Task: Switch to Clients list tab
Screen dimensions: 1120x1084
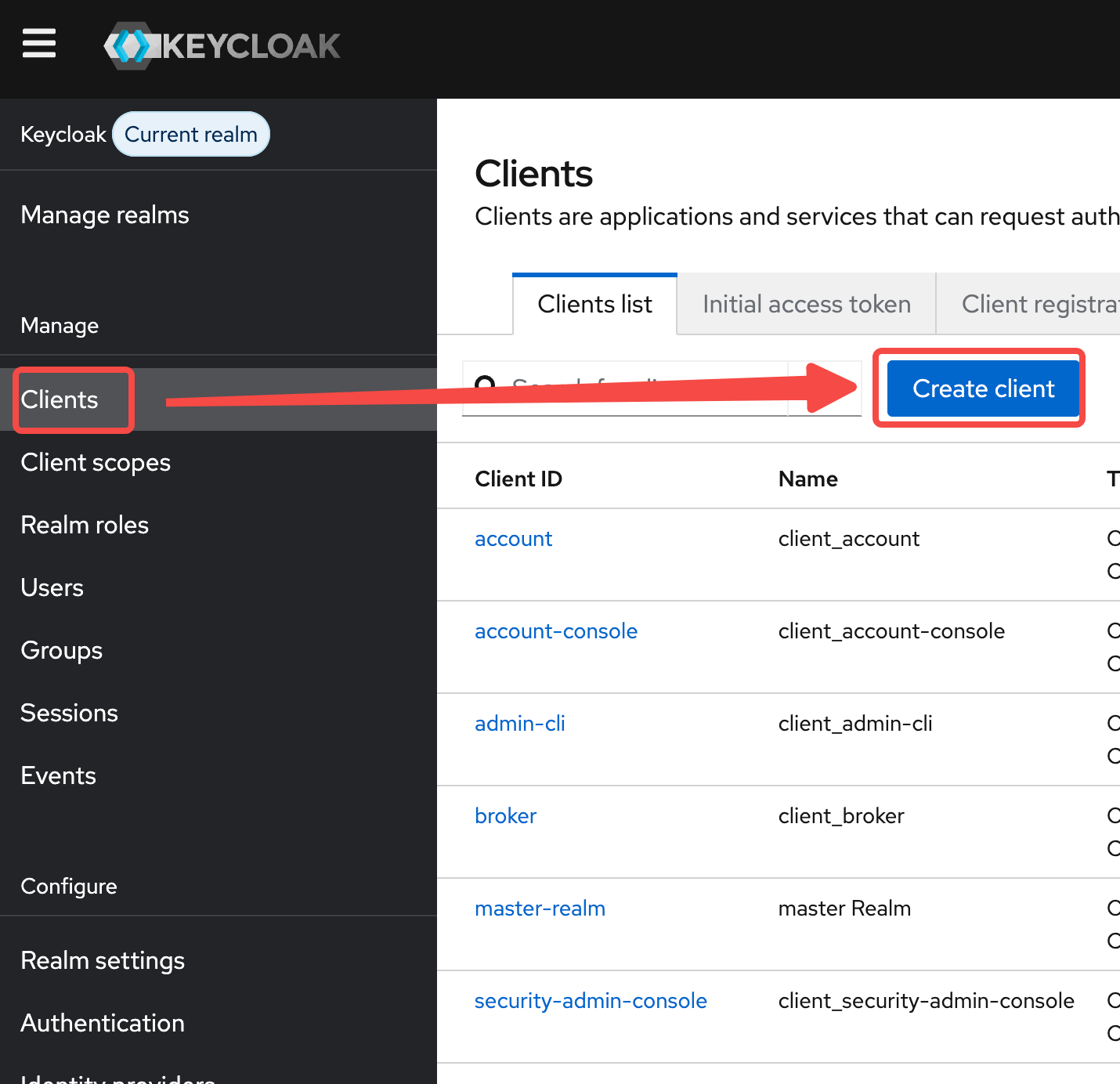Action: pos(594,304)
